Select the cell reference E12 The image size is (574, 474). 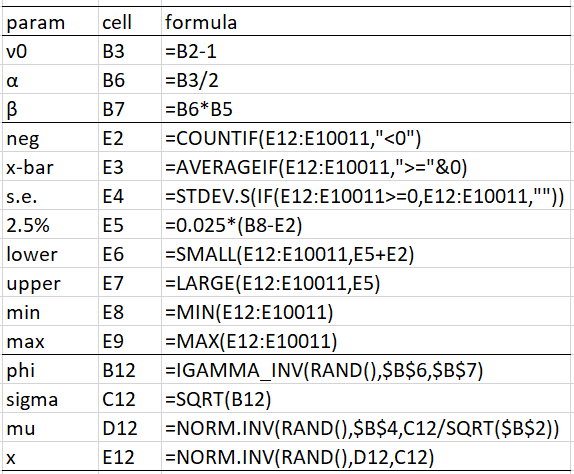pyautogui.click(x=130, y=456)
